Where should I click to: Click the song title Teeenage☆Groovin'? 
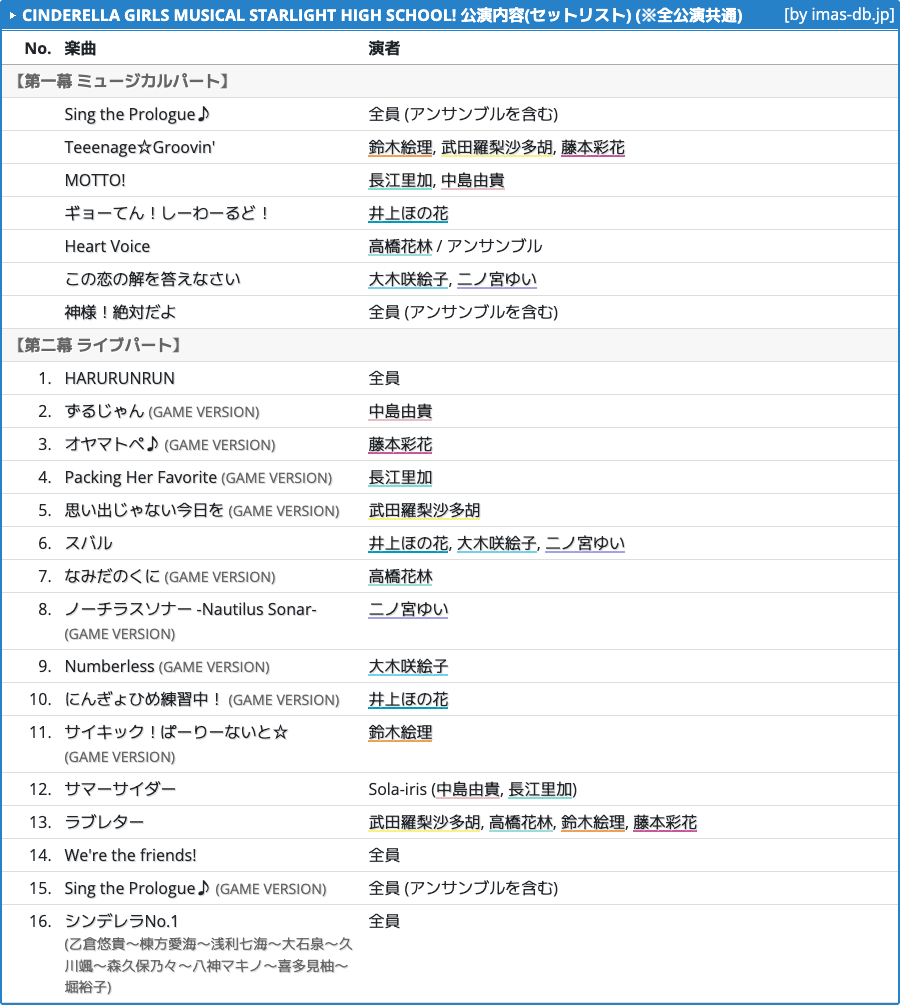tap(140, 147)
